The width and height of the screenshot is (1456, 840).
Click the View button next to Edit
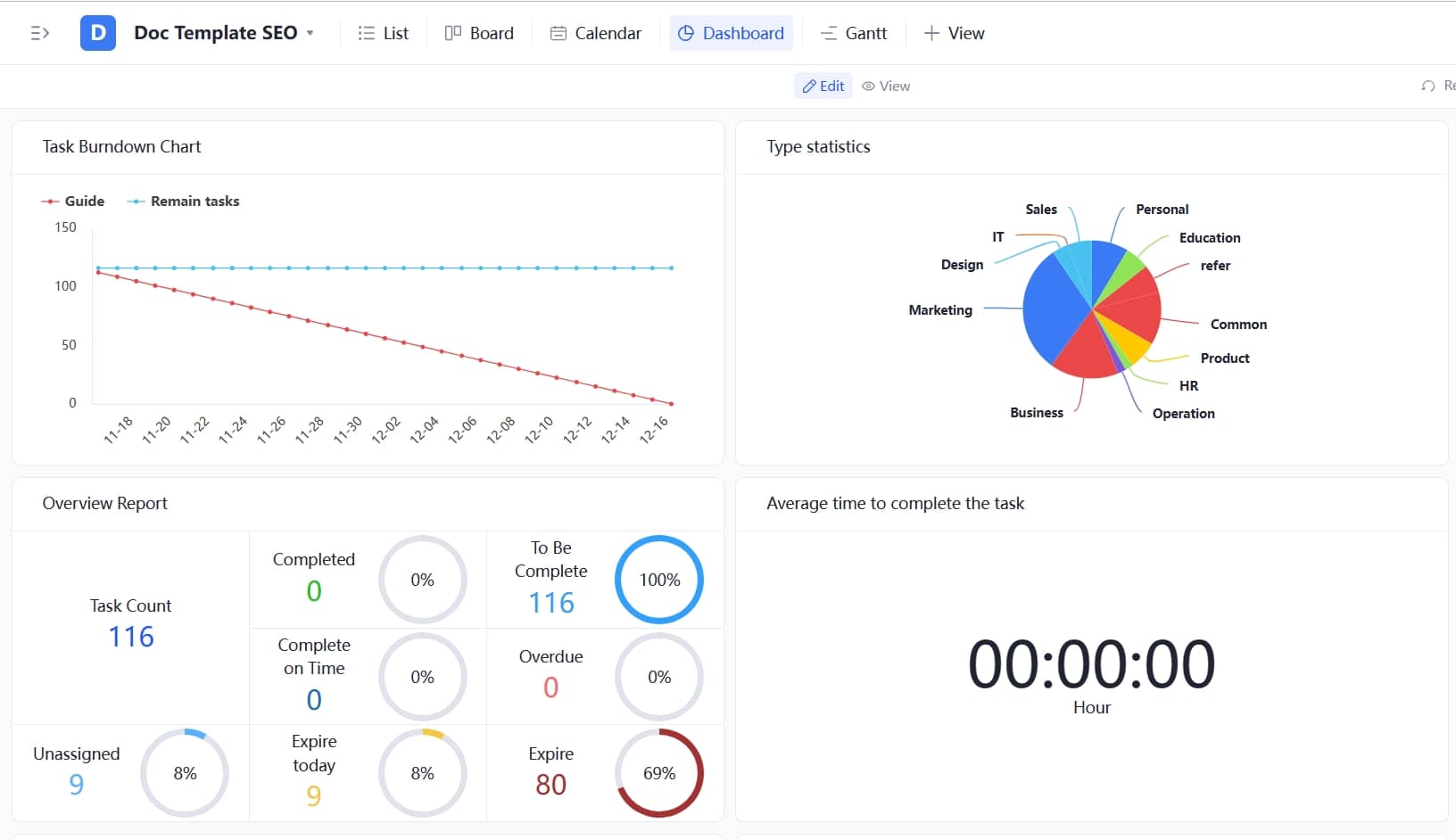[887, 86]
